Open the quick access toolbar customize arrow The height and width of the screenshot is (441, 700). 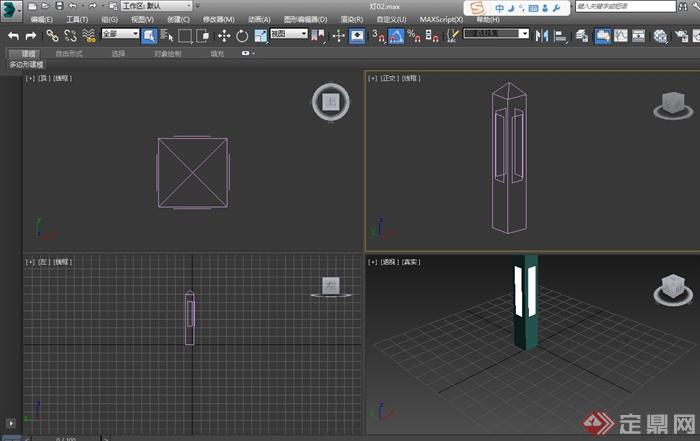point(197,6)
